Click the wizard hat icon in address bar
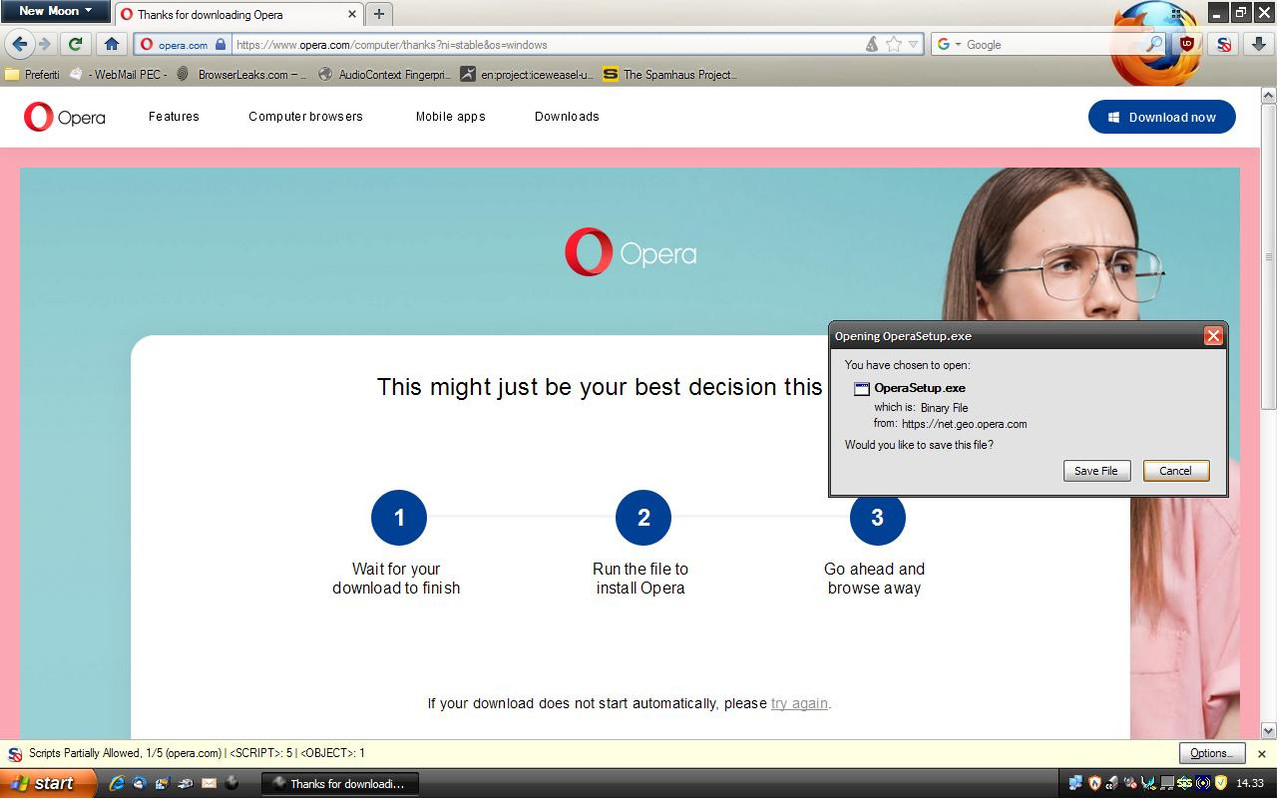This screenshot has width=1280, height=800. pyautogui.click(x=872, y=45)
